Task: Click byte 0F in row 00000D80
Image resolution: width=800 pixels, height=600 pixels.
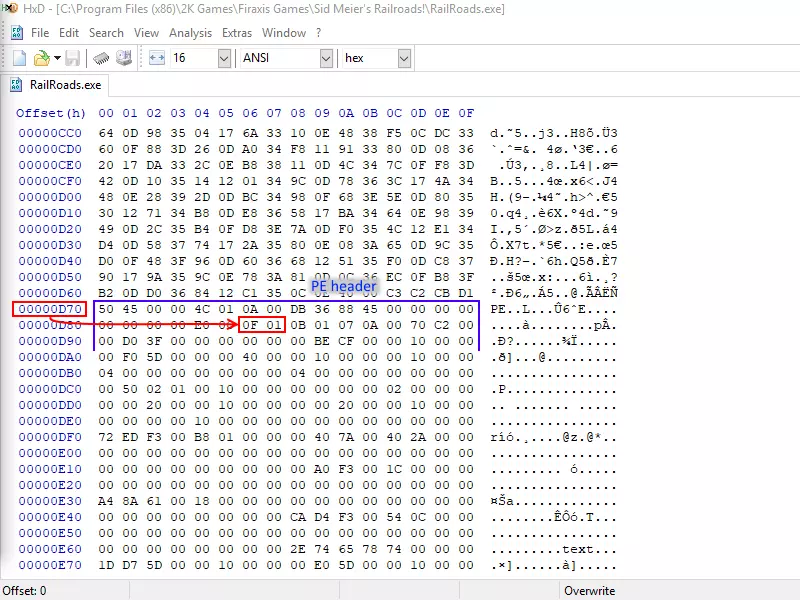Action: 250,325
